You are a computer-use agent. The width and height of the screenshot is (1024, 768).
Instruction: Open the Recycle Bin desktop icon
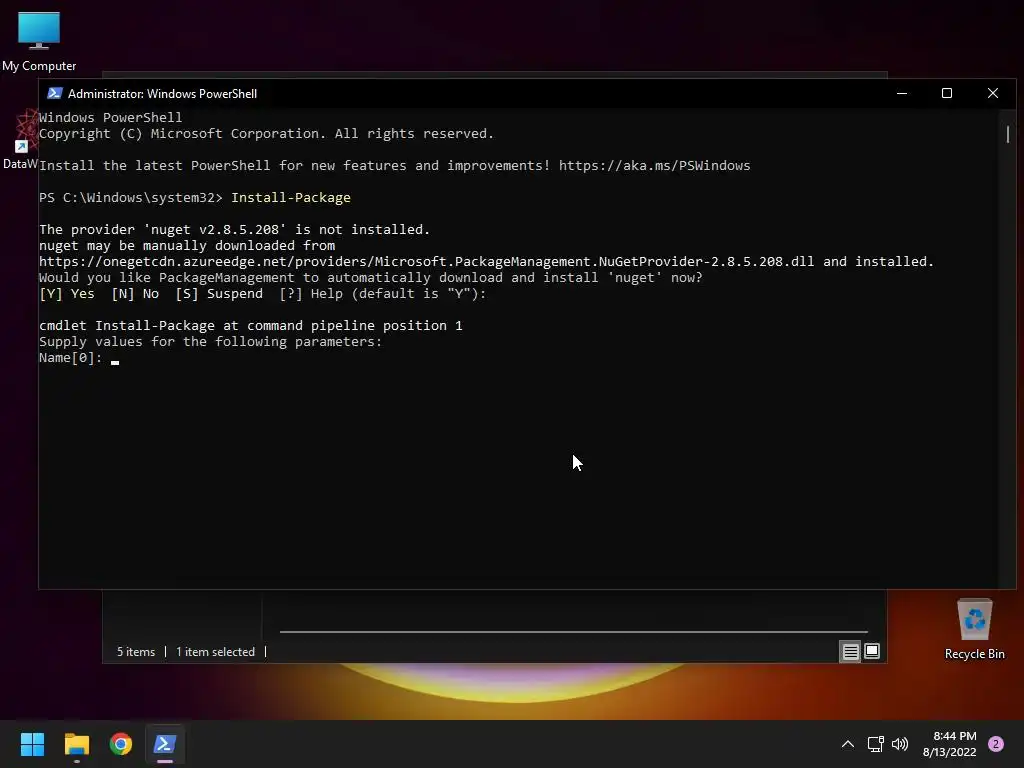(x=974, y=629)
